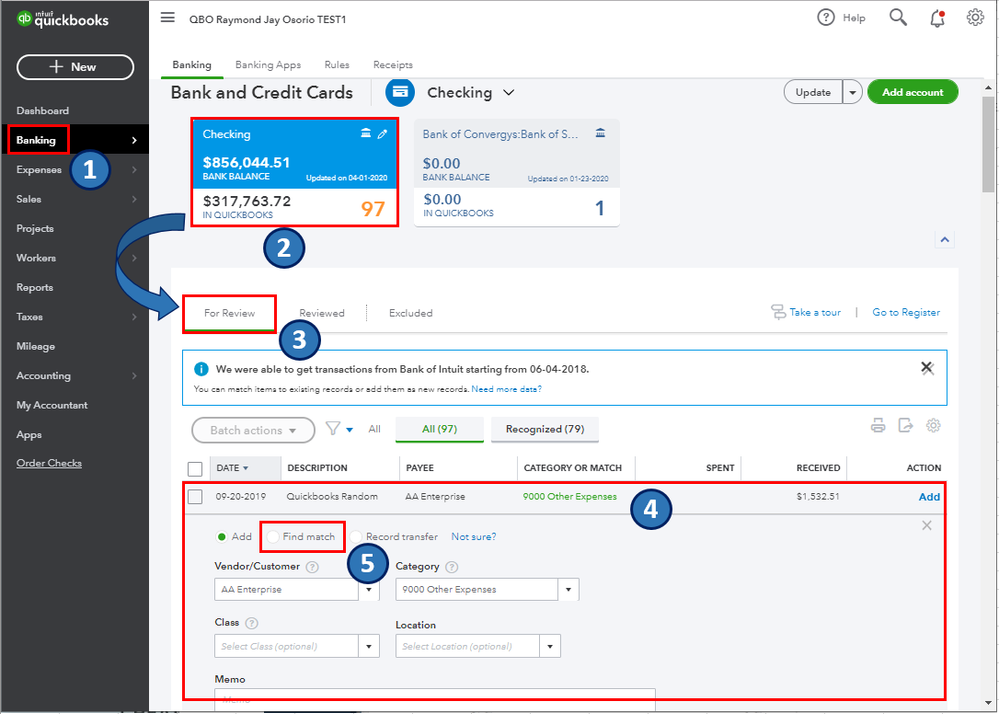Expand the Expenses sidebar submenu
Viewport: 999px width, 714px height.
[x=134, y=169]
